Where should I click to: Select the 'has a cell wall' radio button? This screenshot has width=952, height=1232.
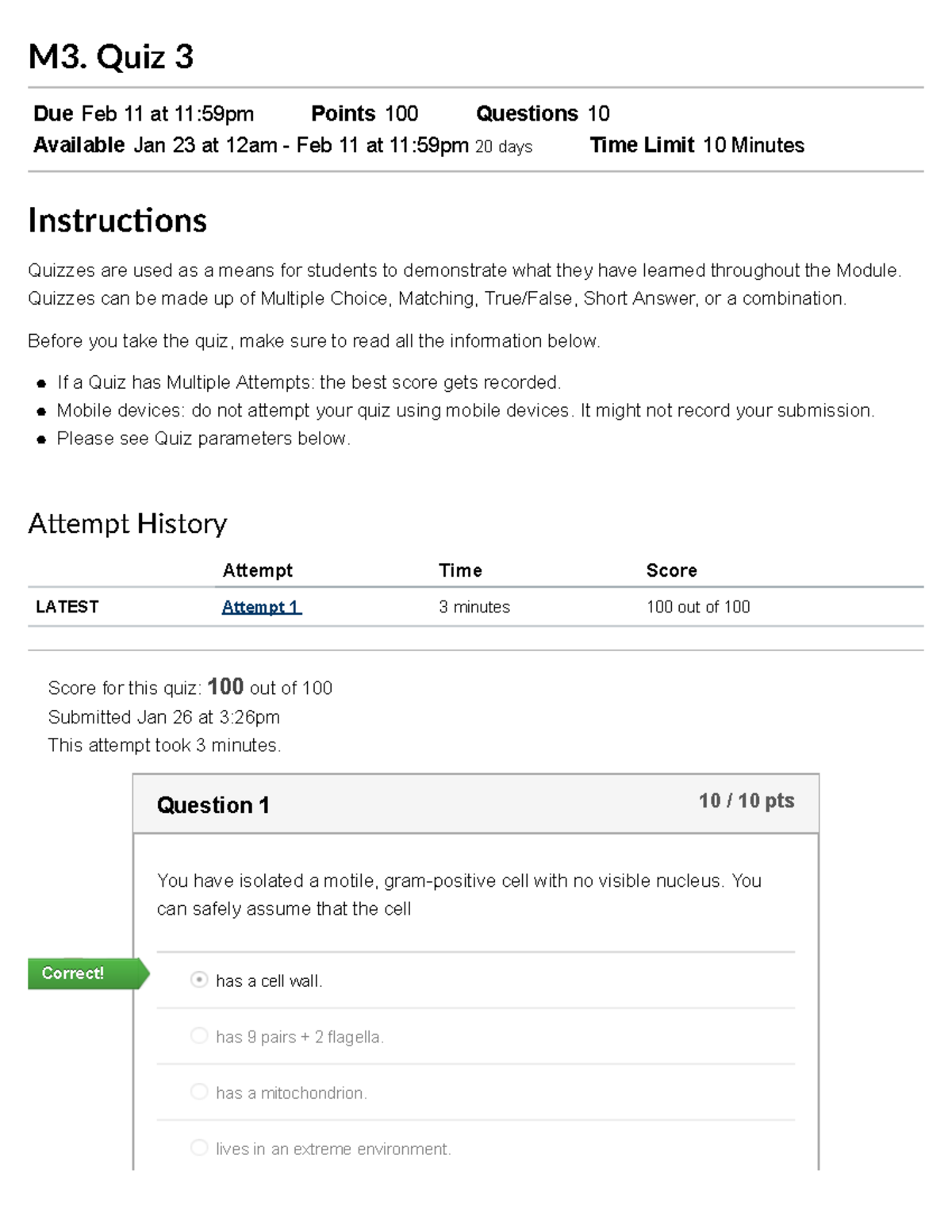point(199,980)
